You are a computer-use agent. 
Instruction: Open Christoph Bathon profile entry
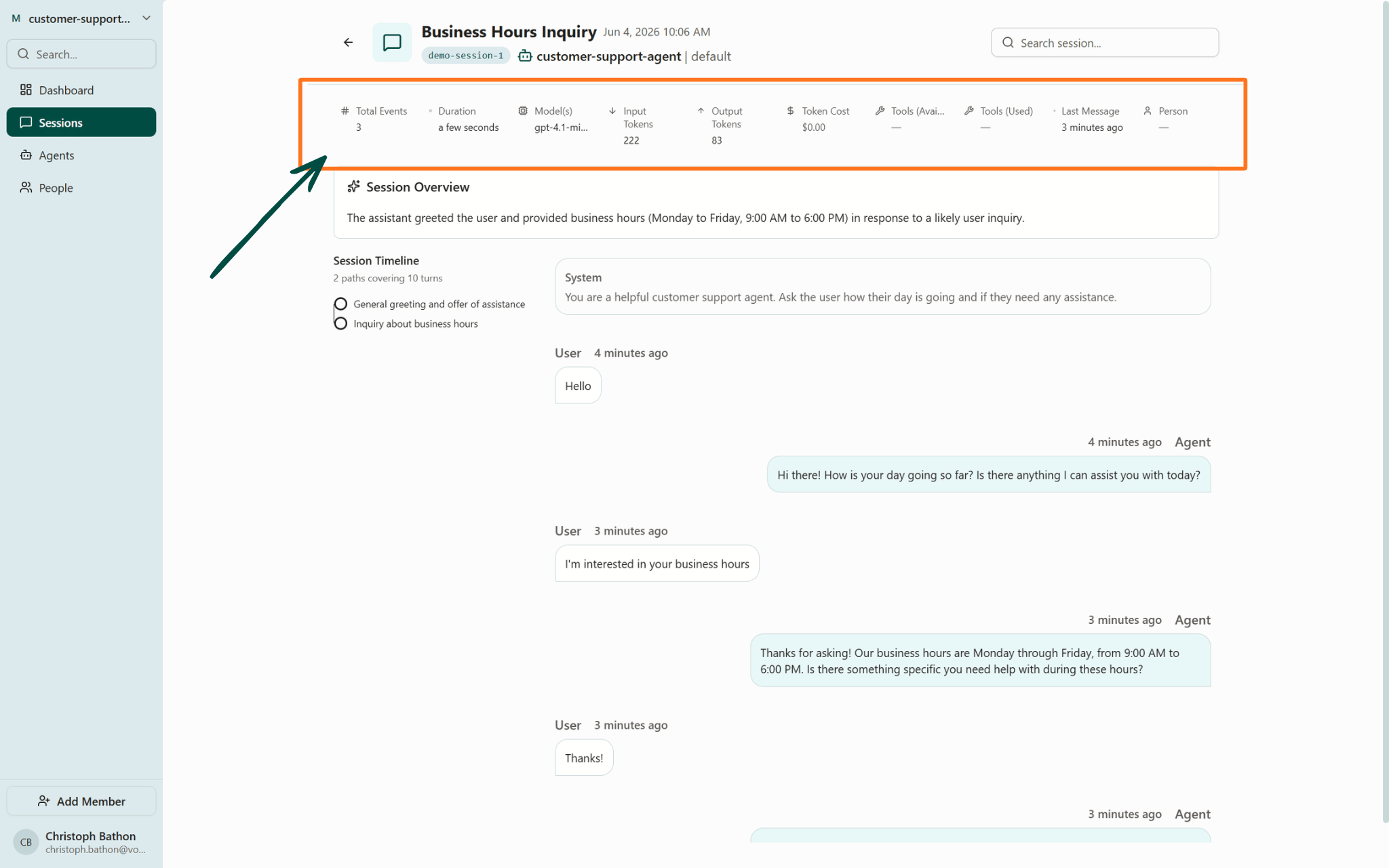(81, 842)
